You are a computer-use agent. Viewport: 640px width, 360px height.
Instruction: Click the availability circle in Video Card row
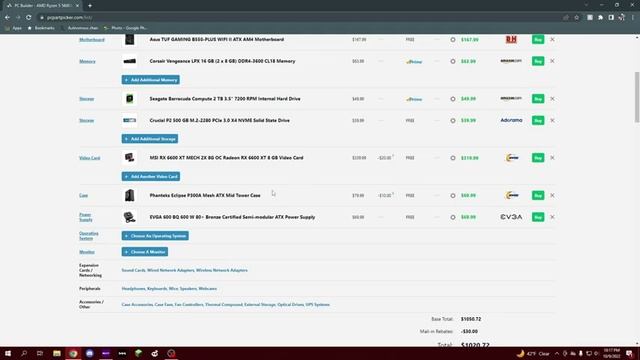pos(453,158)
